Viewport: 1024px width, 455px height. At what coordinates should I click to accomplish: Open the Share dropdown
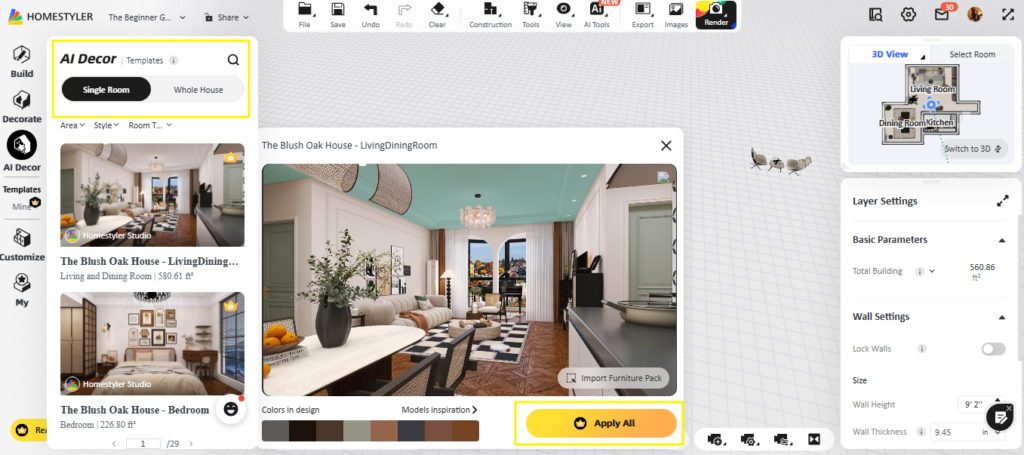(227, 17)
